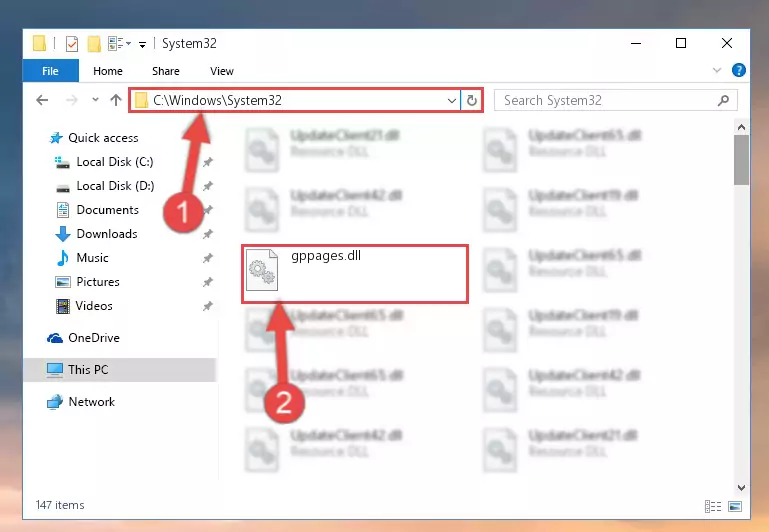Select Network in navigation pane
Image resolution: width=769 pixels, height=532 pixels.
92,402
